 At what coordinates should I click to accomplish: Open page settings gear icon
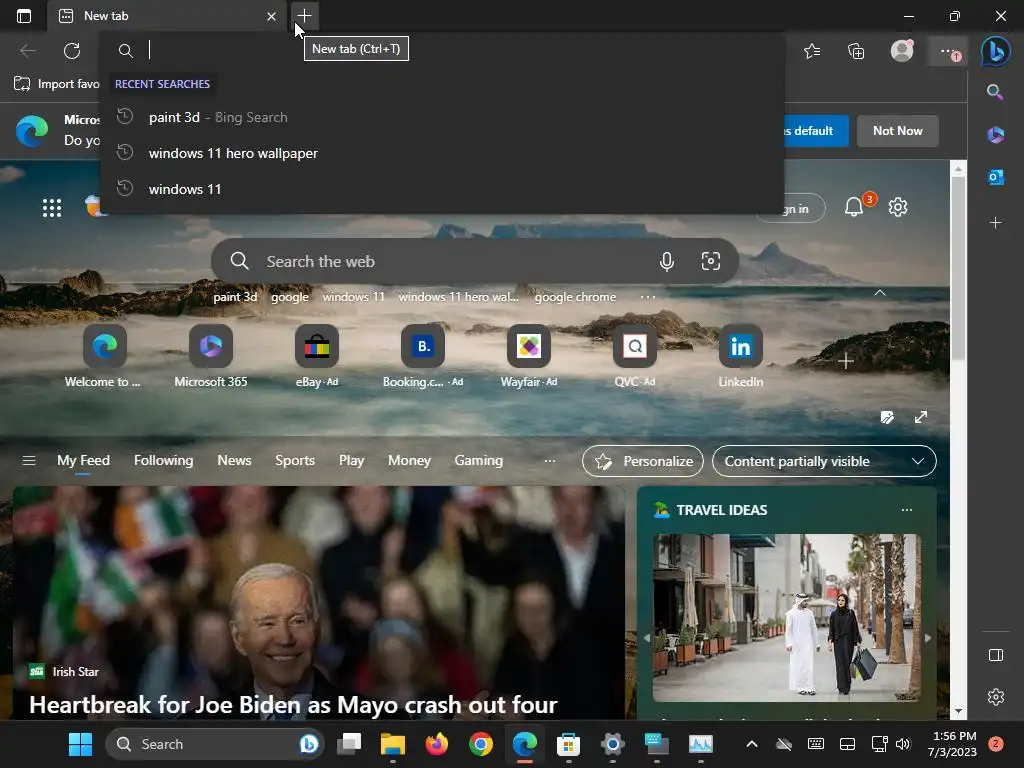(x=898, y=207)
